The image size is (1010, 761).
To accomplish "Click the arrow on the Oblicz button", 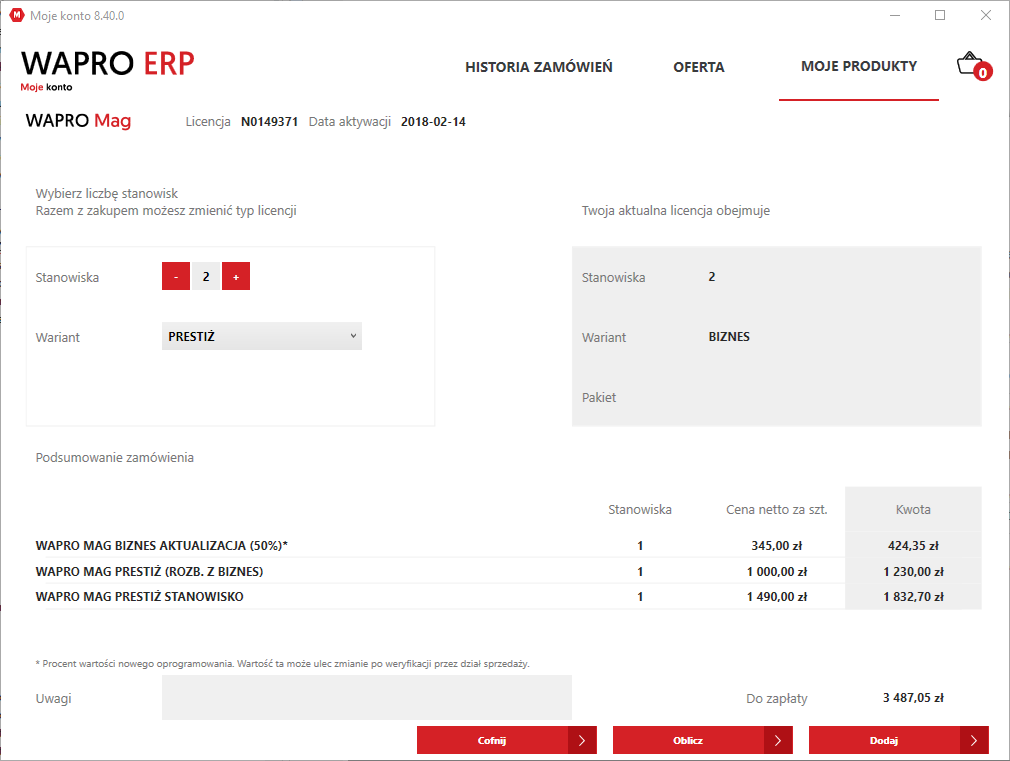I will click(x=778, y=740).
